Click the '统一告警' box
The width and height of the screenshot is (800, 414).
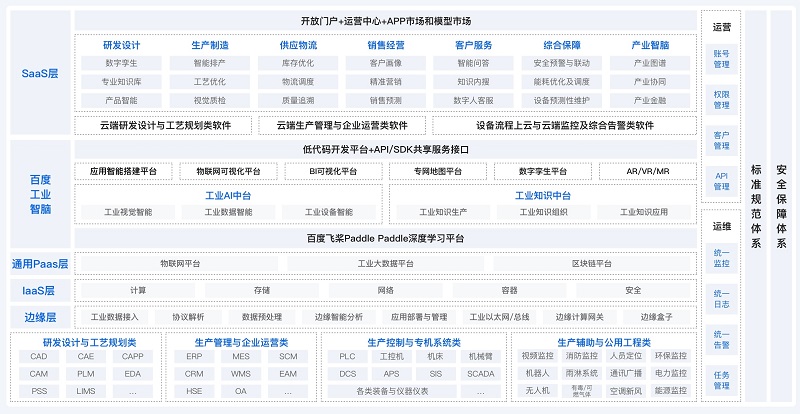721,339
